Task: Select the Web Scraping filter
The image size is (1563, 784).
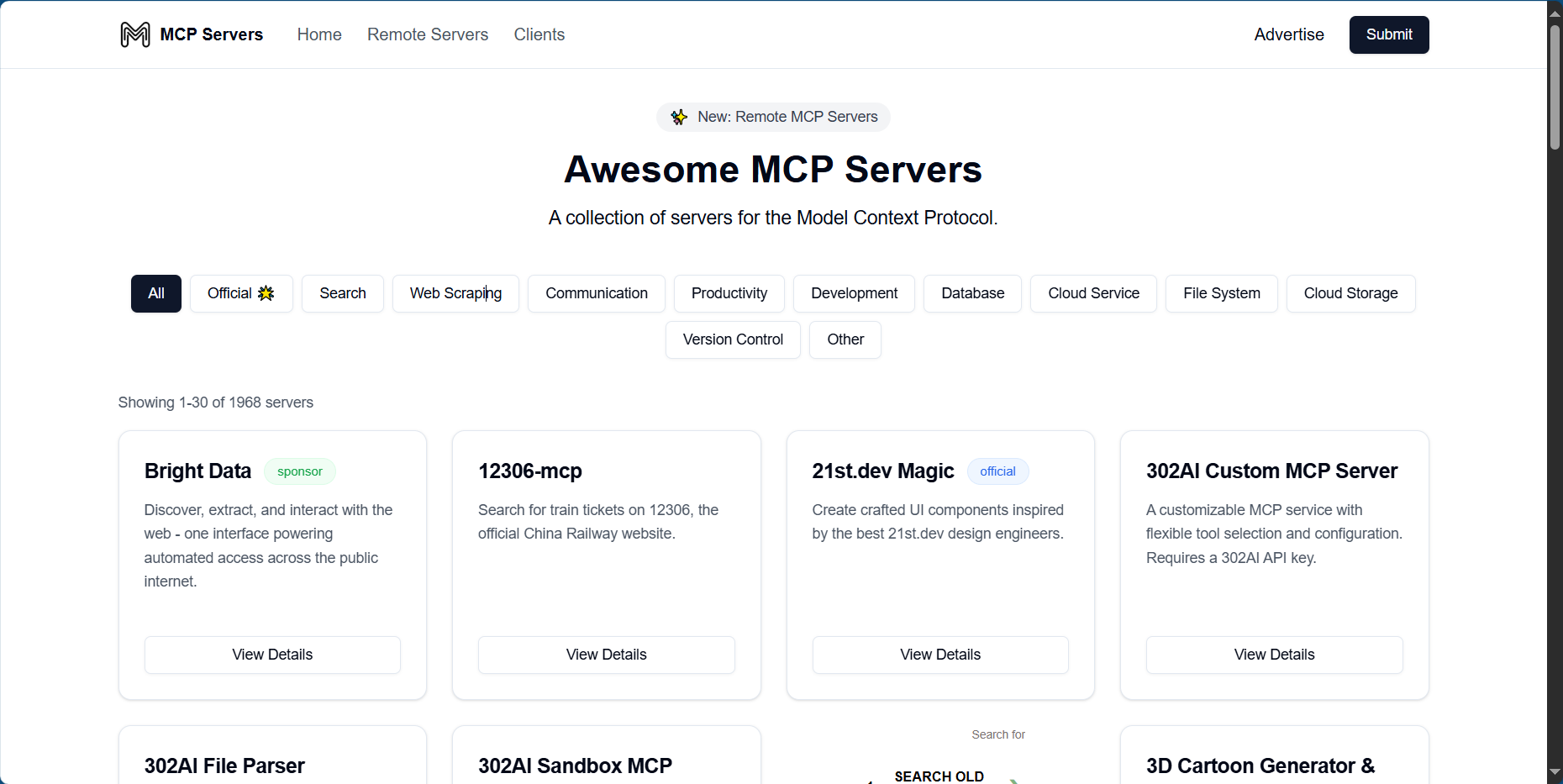Action: pos(455,293)
